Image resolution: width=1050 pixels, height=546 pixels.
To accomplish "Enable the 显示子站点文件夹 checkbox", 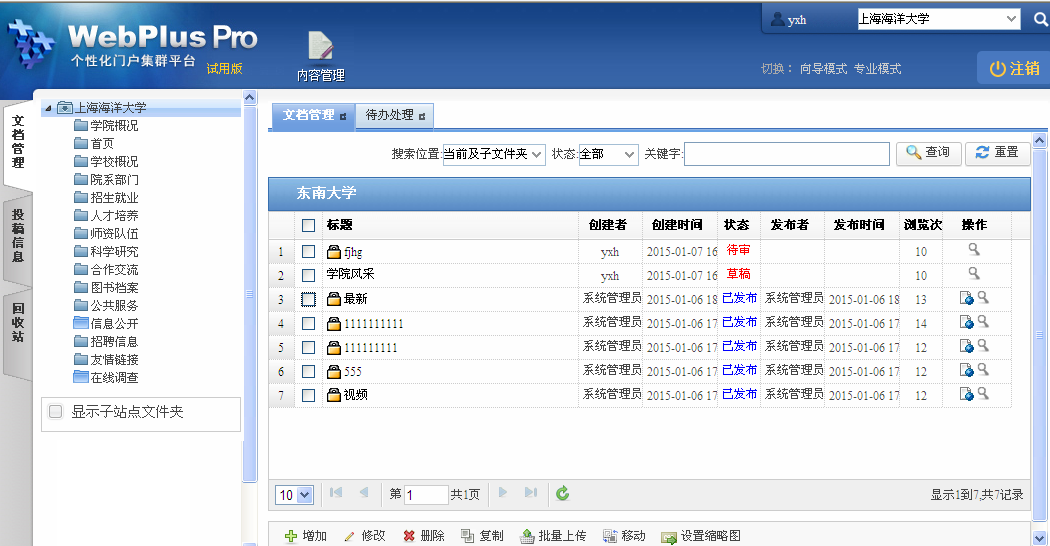I will (56, 411).
